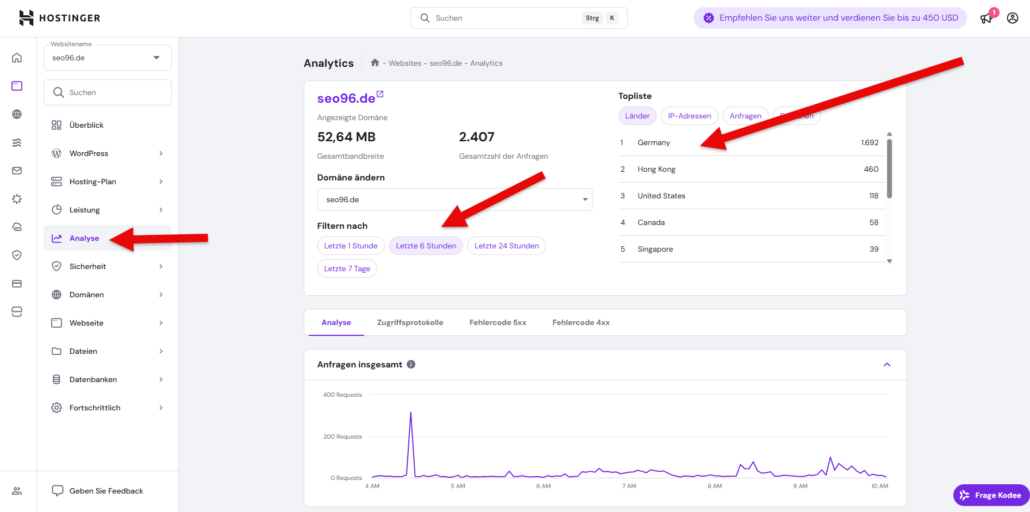Click the home icon in the breadcrumb
Viewport: 1030px width, 512px height.
point(375,63)
